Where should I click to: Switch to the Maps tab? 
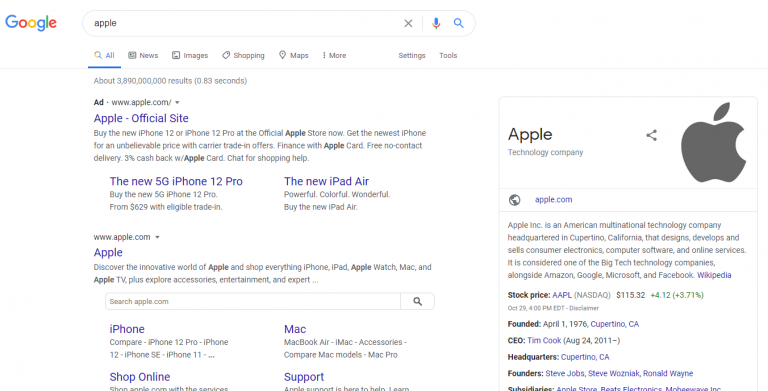293,55
